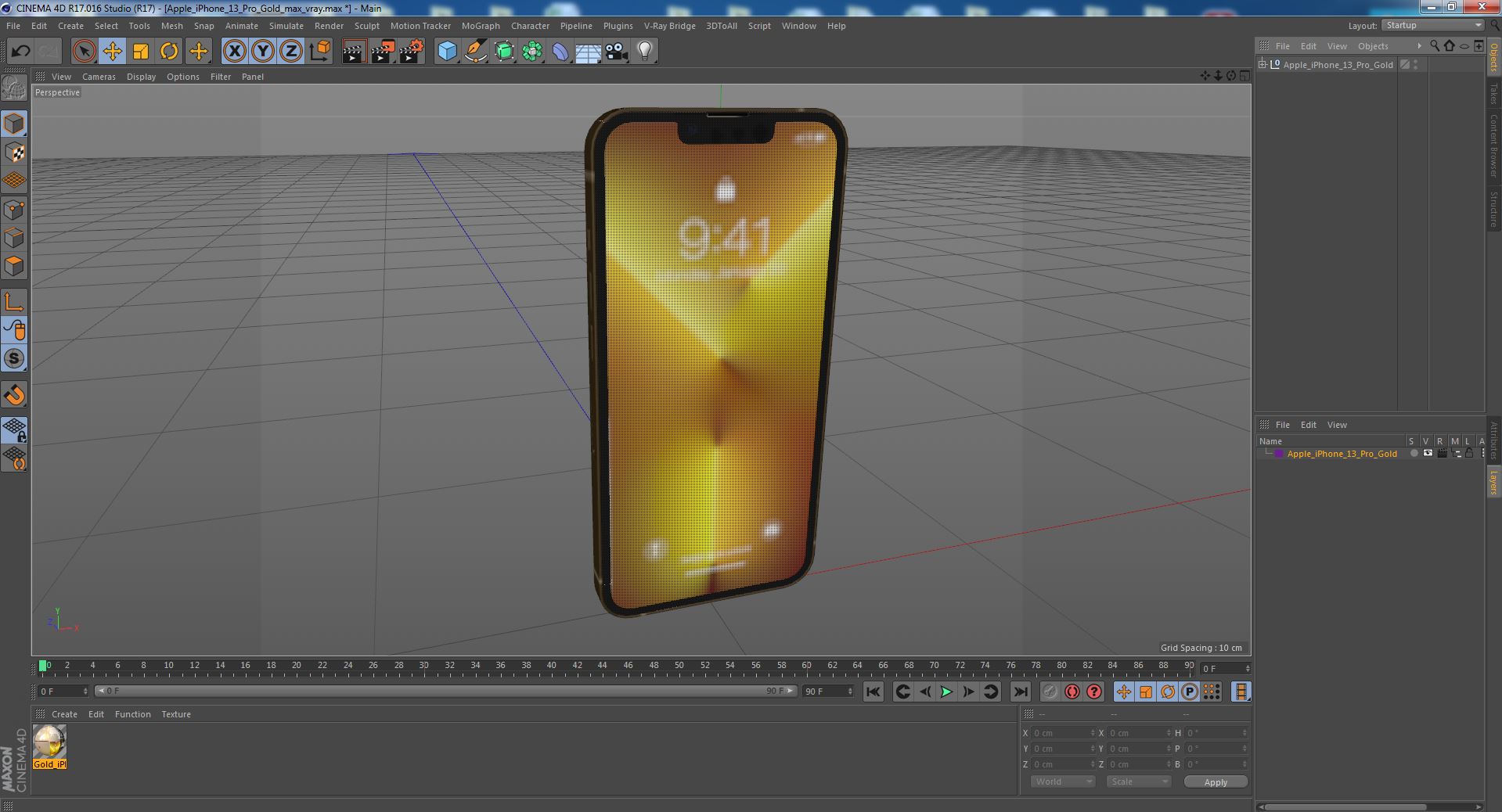
Task: Toggle the Locked Workplane icon
Action: coord(14,429)
